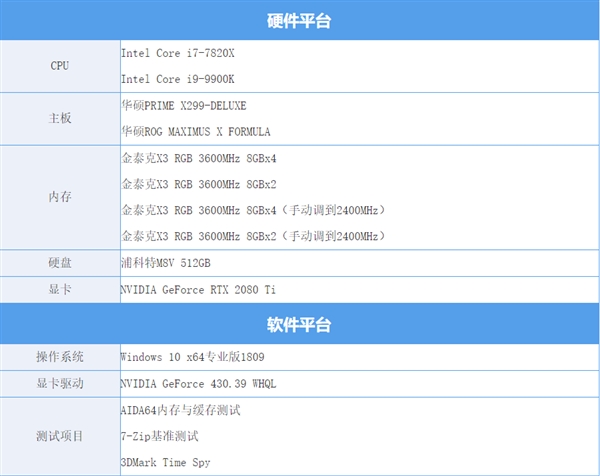Viewport: 600px width, 476px height.
Task: Select 华硕ROG MAXIMUS X FORMULA text
Action: (196, 132)
